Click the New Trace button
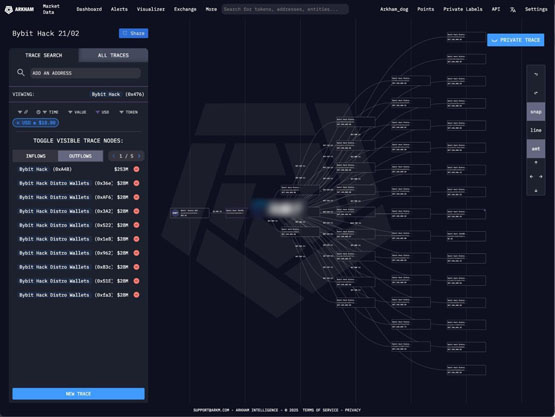This screenshot has width=555, height=417. 78,394
